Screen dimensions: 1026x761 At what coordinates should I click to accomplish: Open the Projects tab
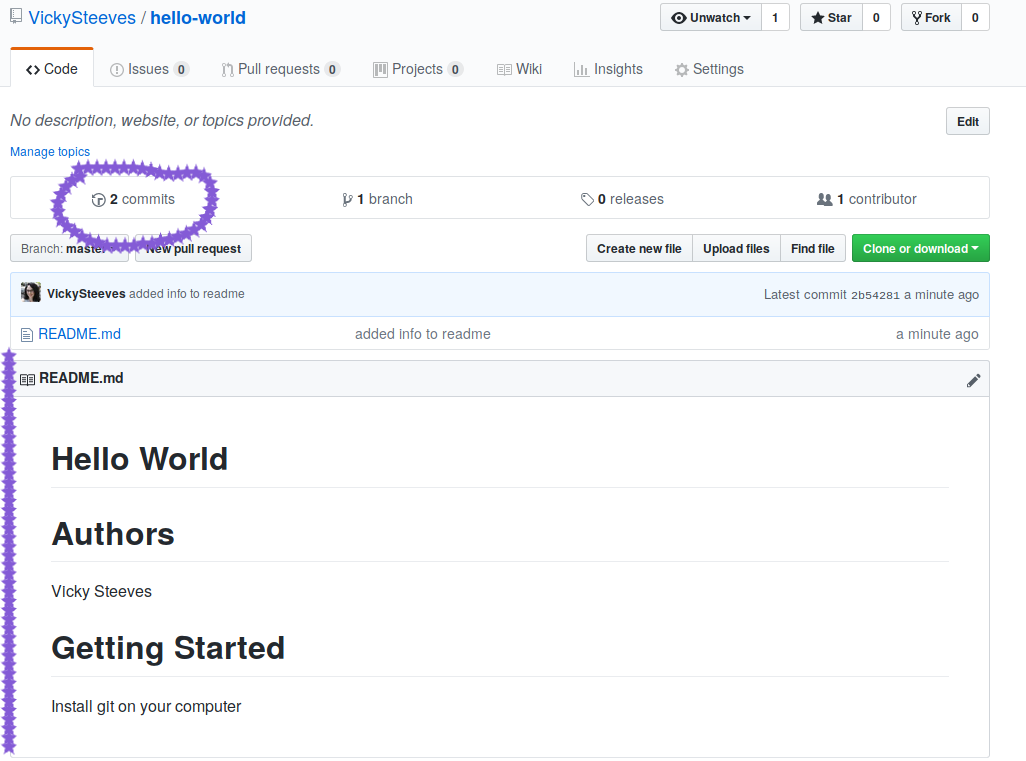click(x=418, y=69)
